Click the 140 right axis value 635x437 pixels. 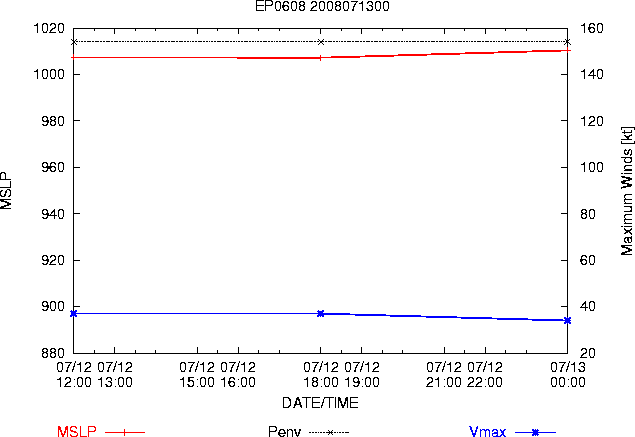click(592, 75)
